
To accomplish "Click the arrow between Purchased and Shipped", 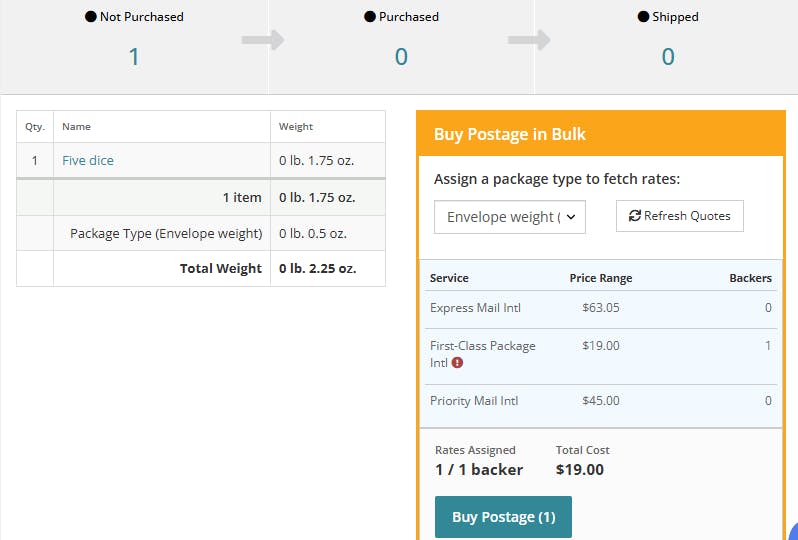I will point(529,40).
